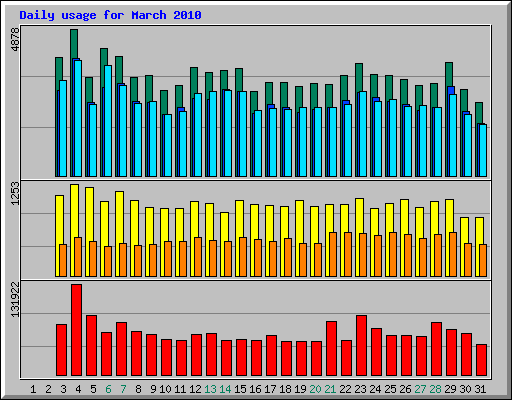Click the red bar above day 31

pos(481,360)
